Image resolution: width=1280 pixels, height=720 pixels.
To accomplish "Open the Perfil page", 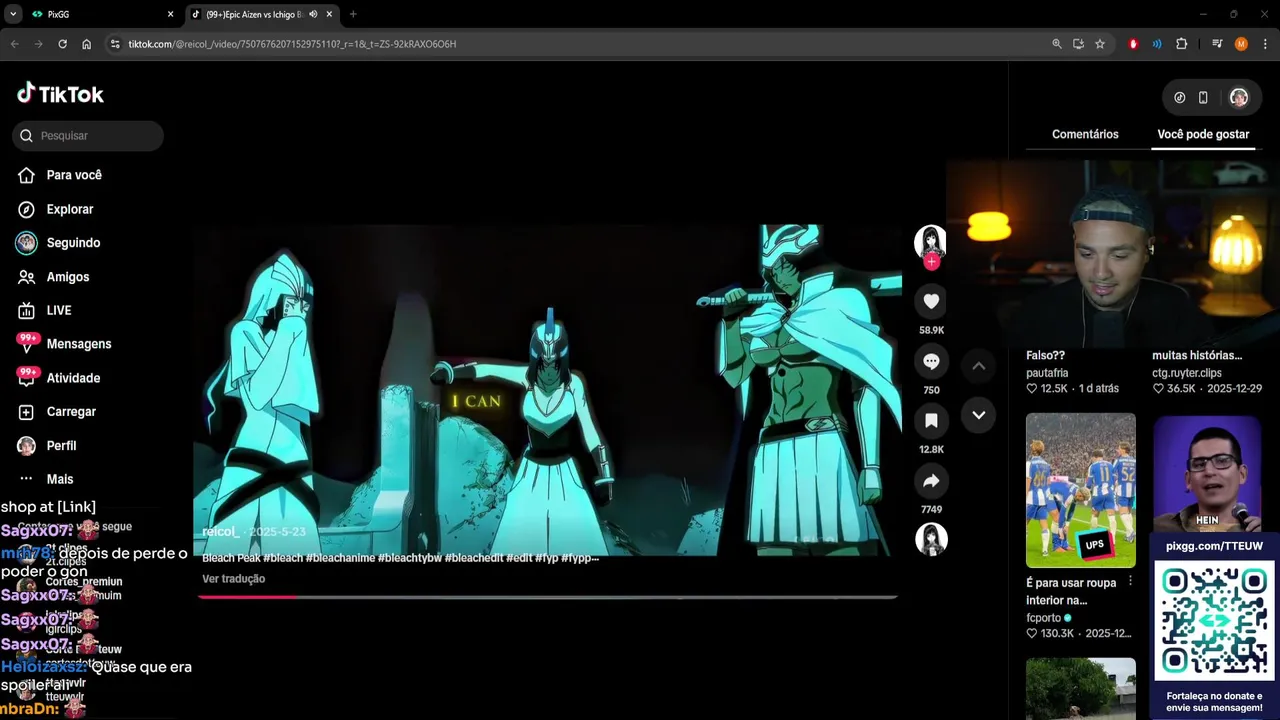I will (47, 446).
